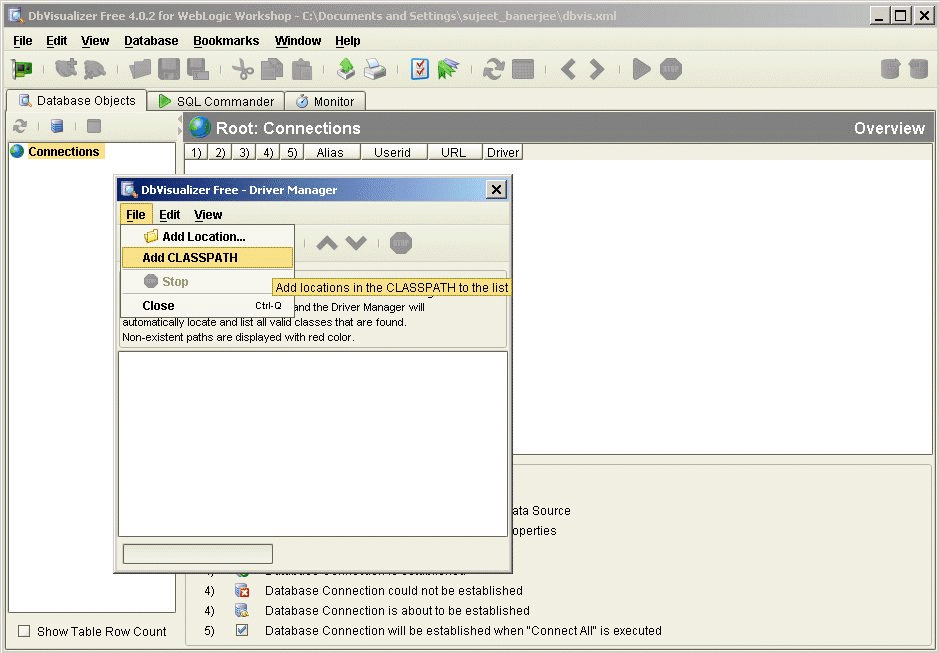Open the Database menu
939x653 pixels.
[x=151, y=41]
